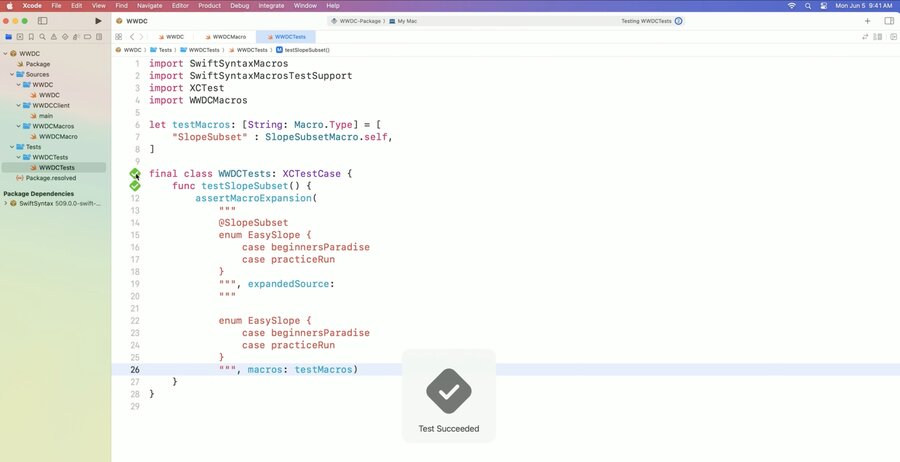This screenshot has width=900, height=462.
Task: Open the File menu
Action: (x=56, y=6)
